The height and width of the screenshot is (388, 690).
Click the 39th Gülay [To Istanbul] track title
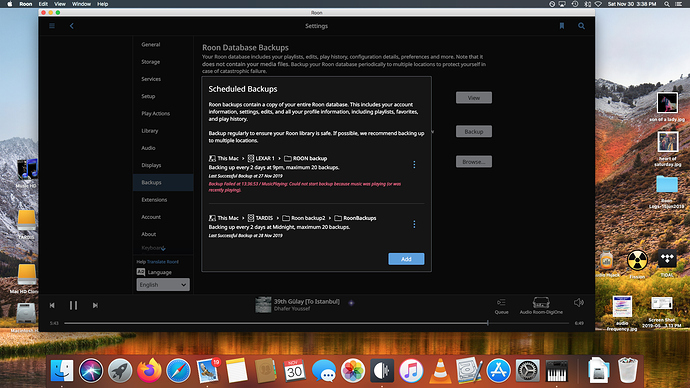[x=307, y=301]
